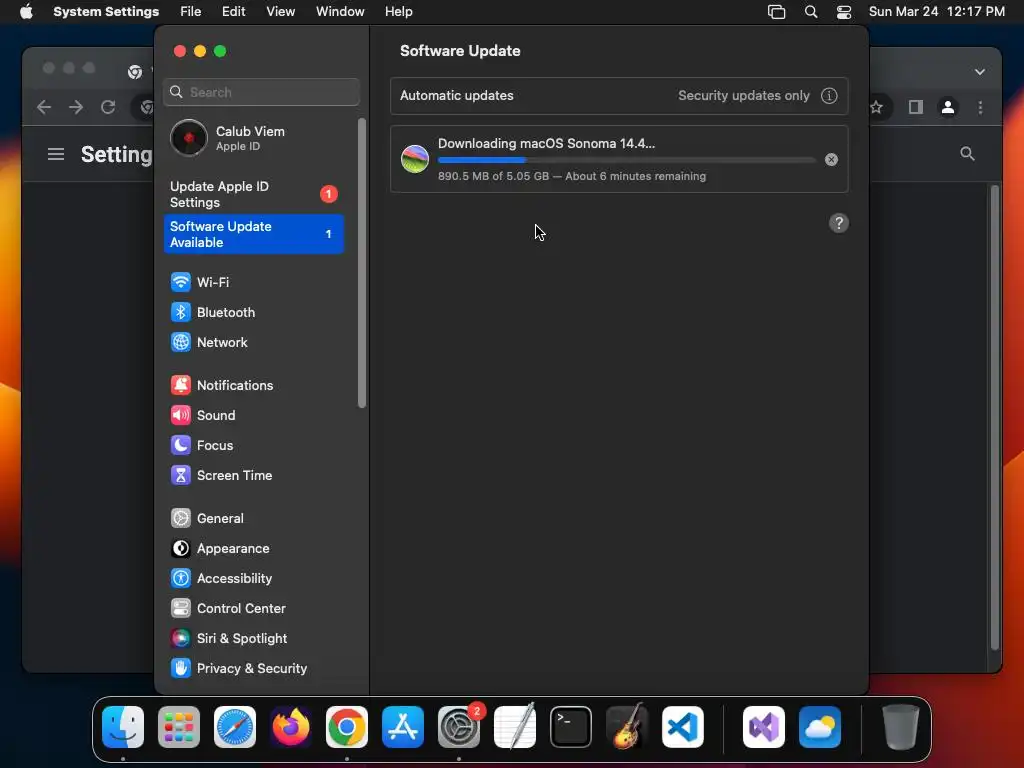
Task: Open App Store from the Dock
Action: click(403, 727)
